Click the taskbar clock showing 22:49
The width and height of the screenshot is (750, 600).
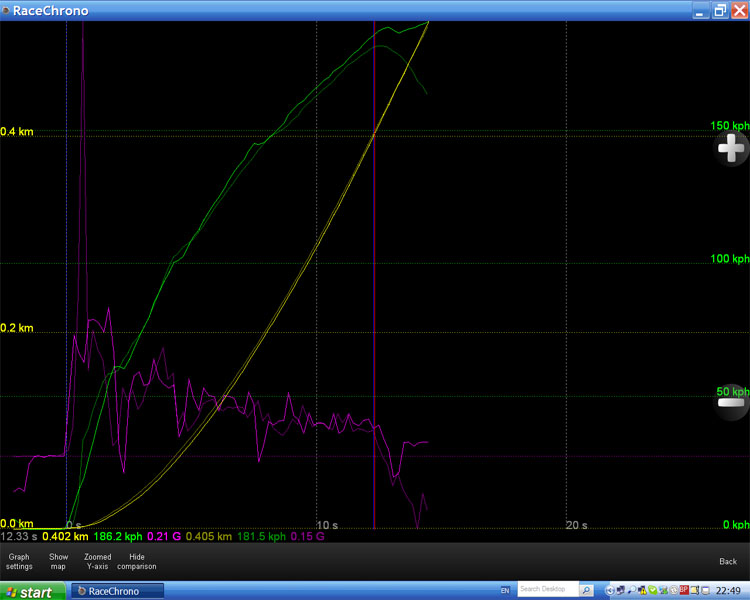click(x=727, y=590)
